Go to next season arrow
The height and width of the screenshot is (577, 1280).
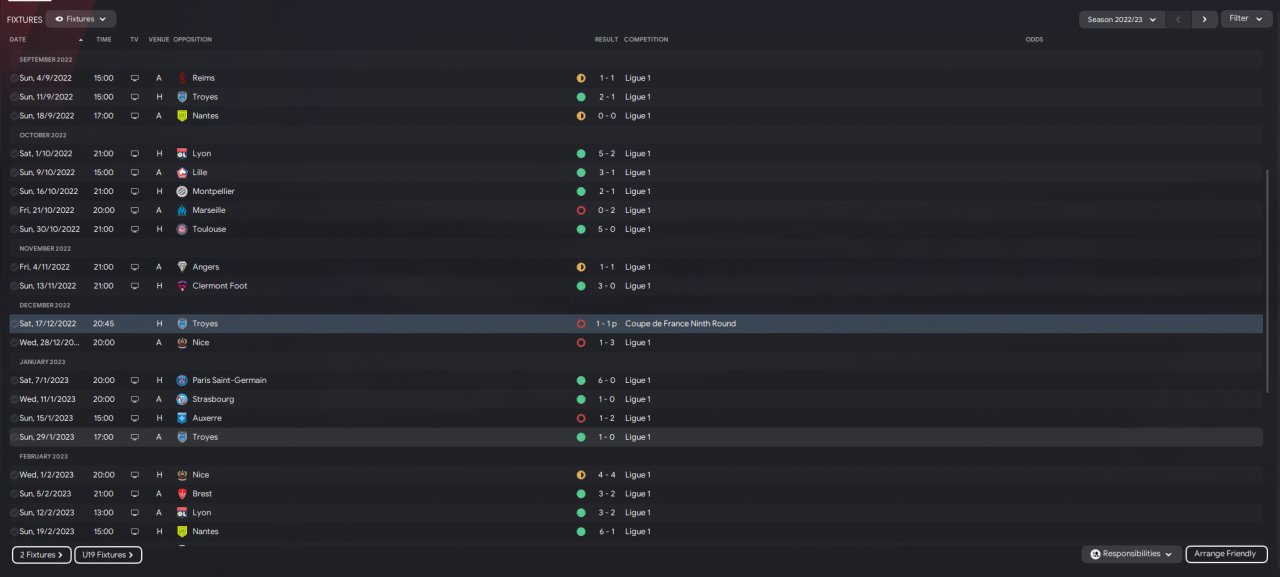click(x=1206, y=19)
